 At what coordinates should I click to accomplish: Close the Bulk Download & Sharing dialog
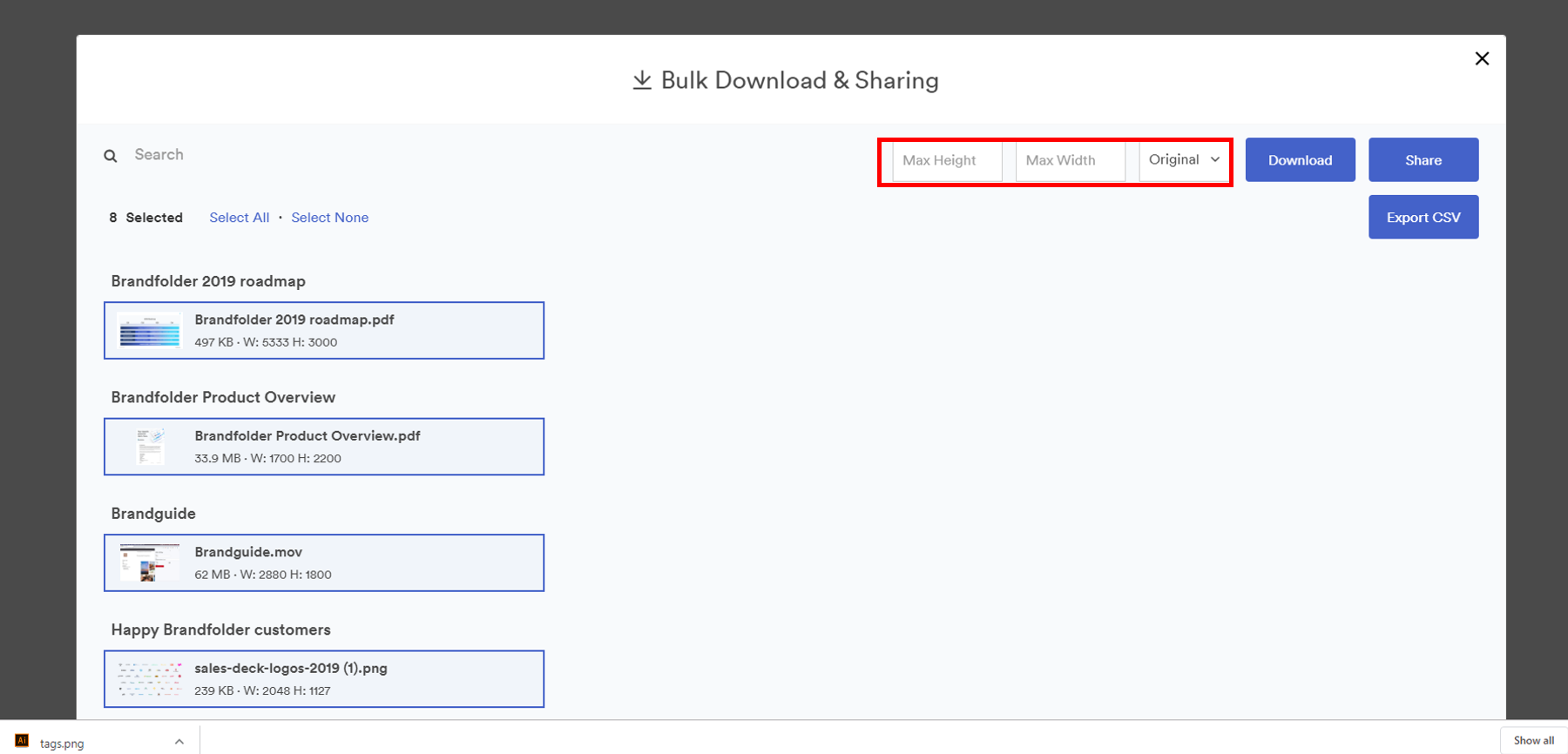tap(1482, 58)
